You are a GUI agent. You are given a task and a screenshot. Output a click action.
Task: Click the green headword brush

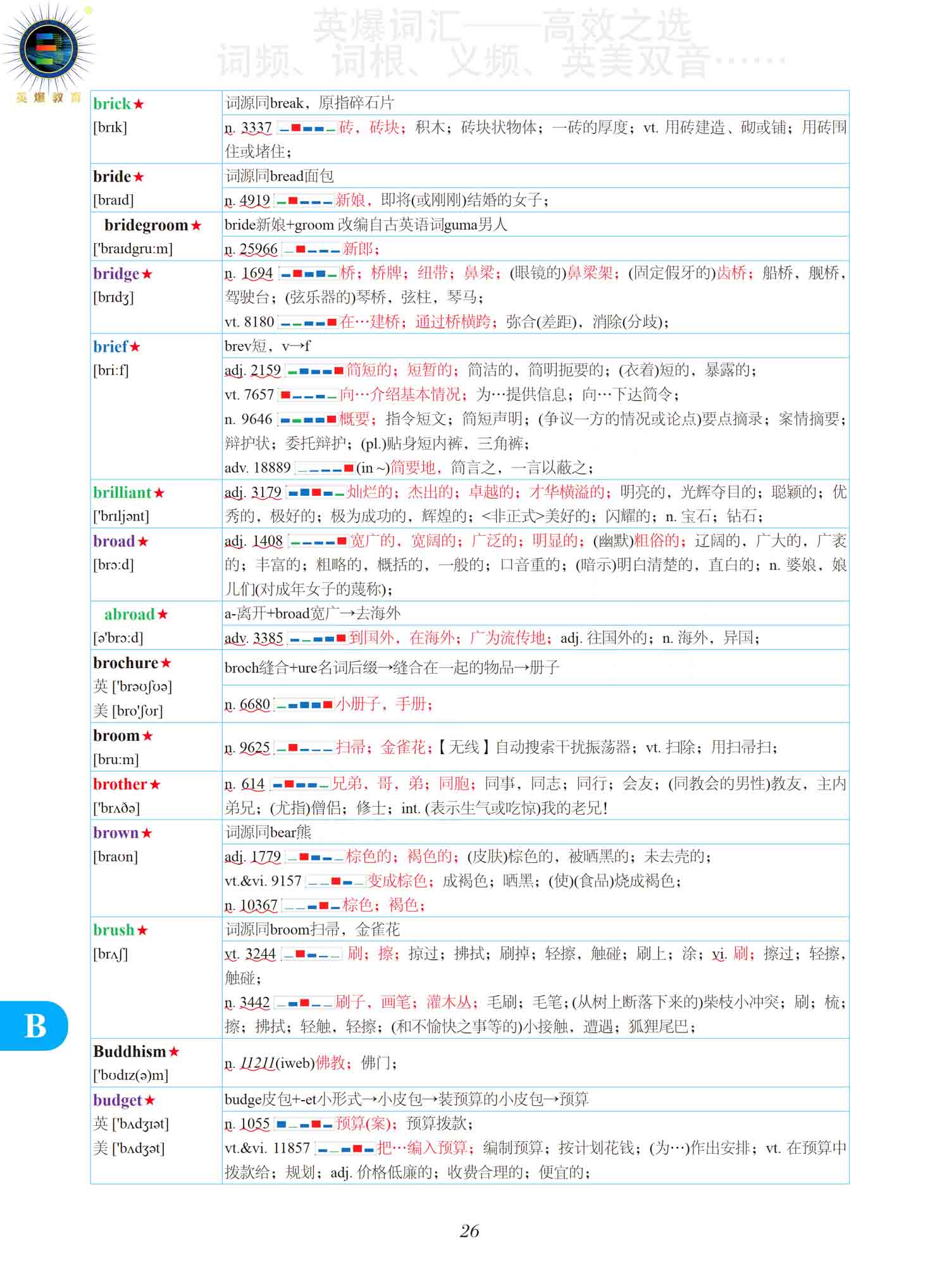[114, 930]
